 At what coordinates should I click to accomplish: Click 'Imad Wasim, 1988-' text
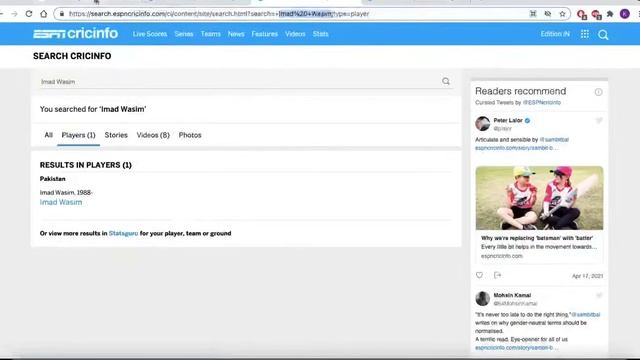66,193
